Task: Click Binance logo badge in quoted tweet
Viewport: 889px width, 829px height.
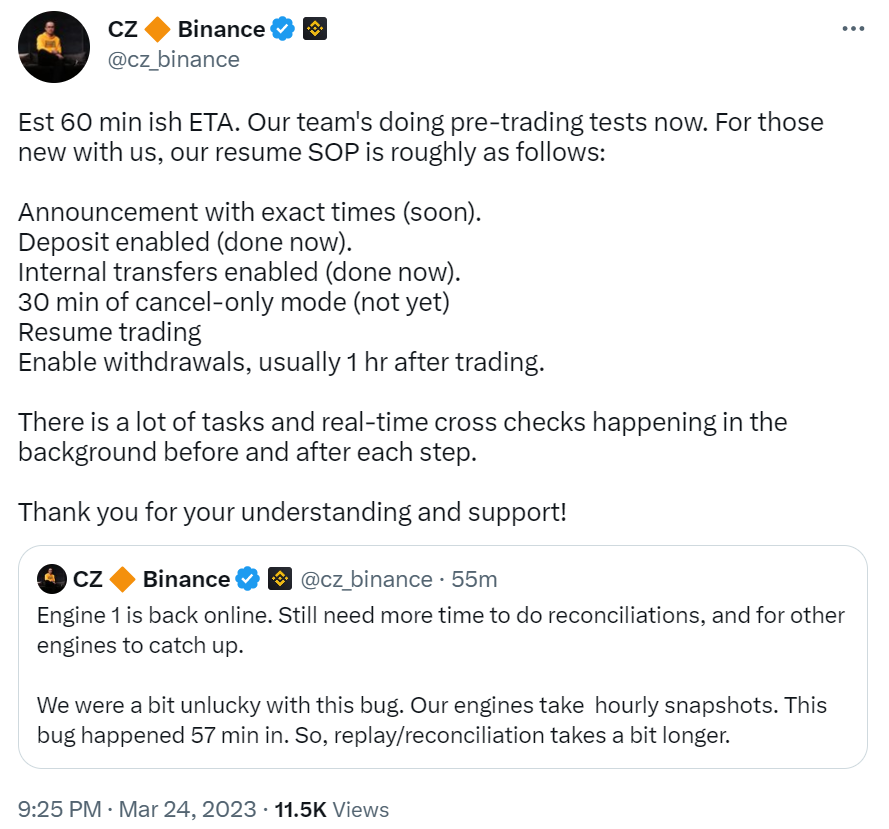Action: pyautogui.click(x=279, y=579)
